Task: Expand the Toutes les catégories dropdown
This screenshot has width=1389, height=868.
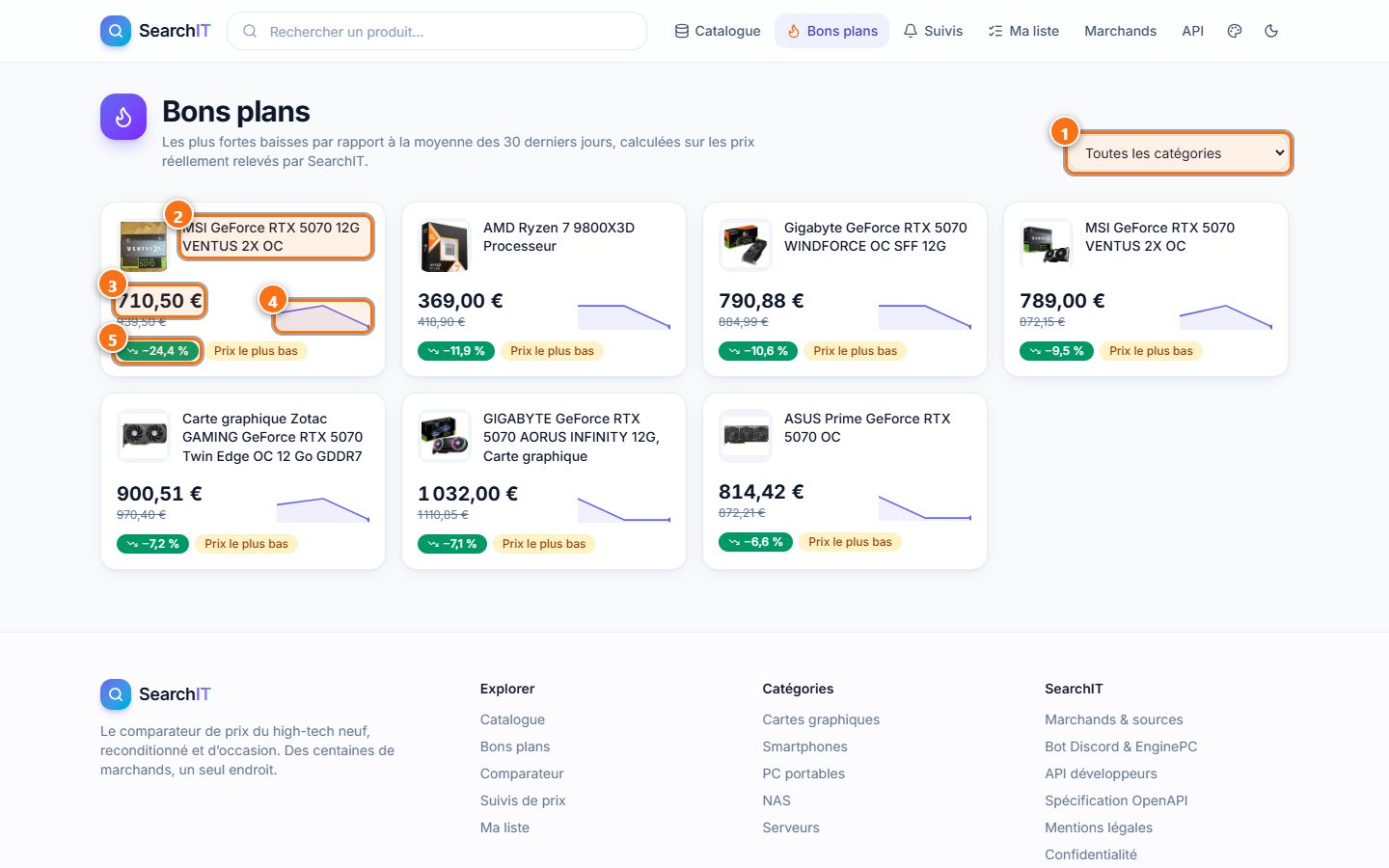Action: 1179,153
